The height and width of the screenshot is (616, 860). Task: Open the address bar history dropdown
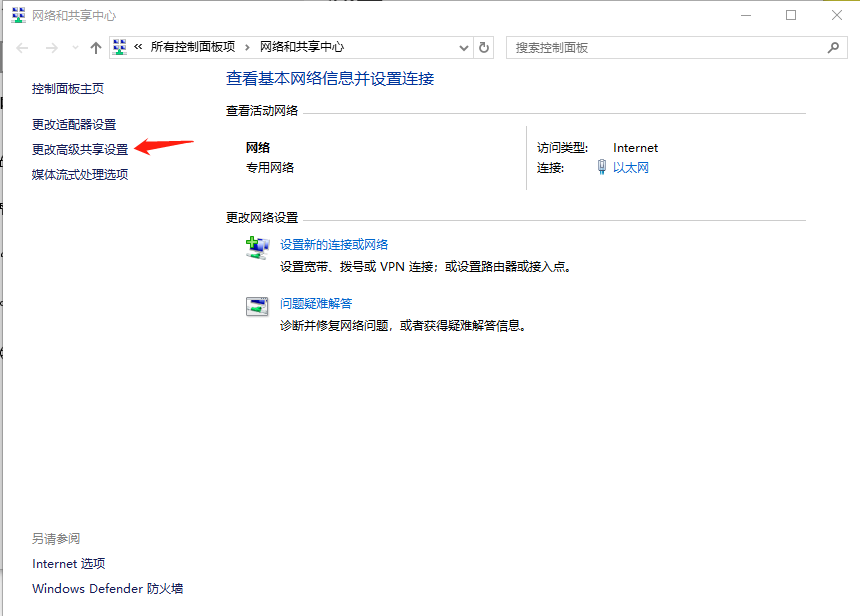462,47
